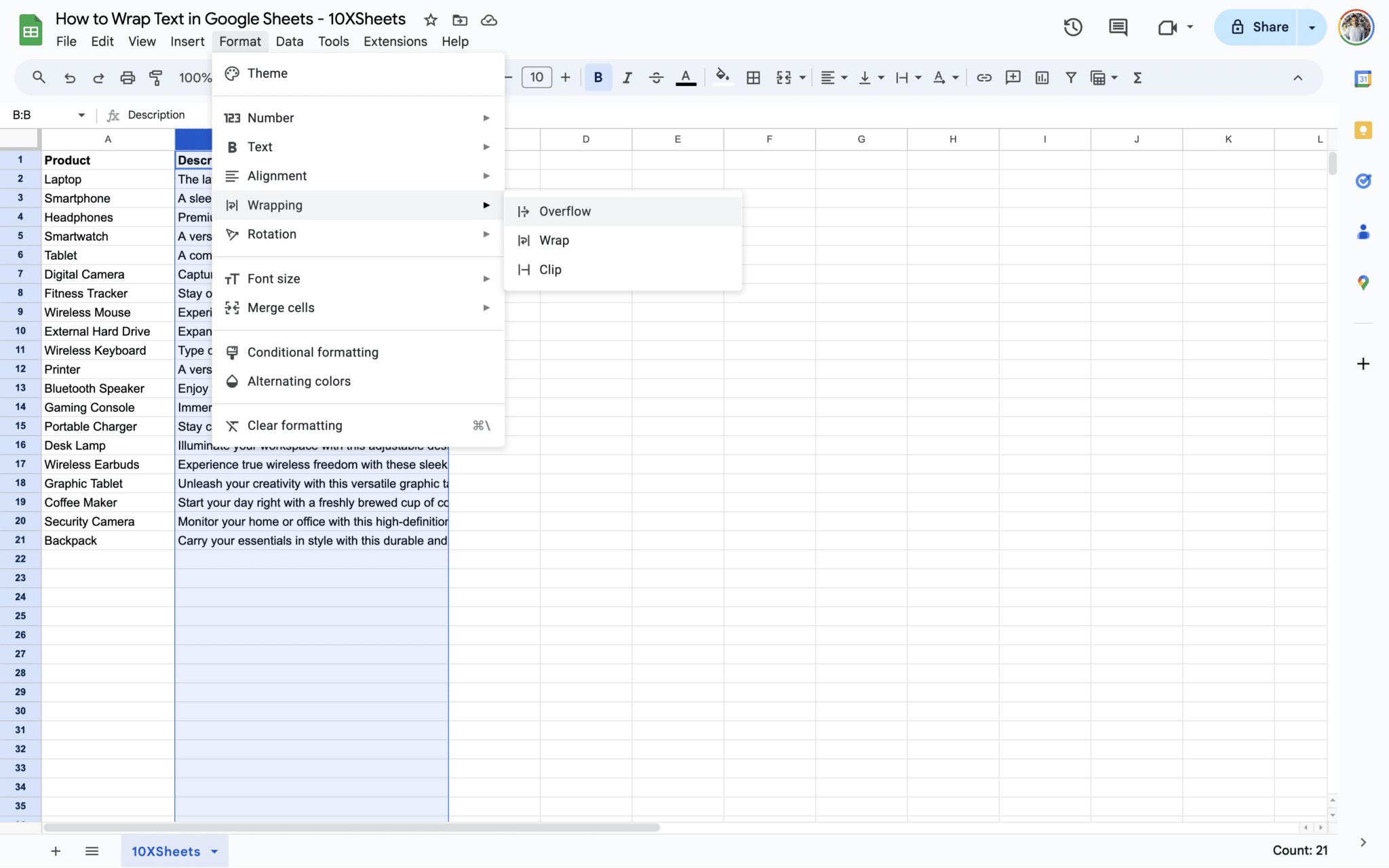
Task: Click the insert chart icon
Action: click(x=1042, y=78)
